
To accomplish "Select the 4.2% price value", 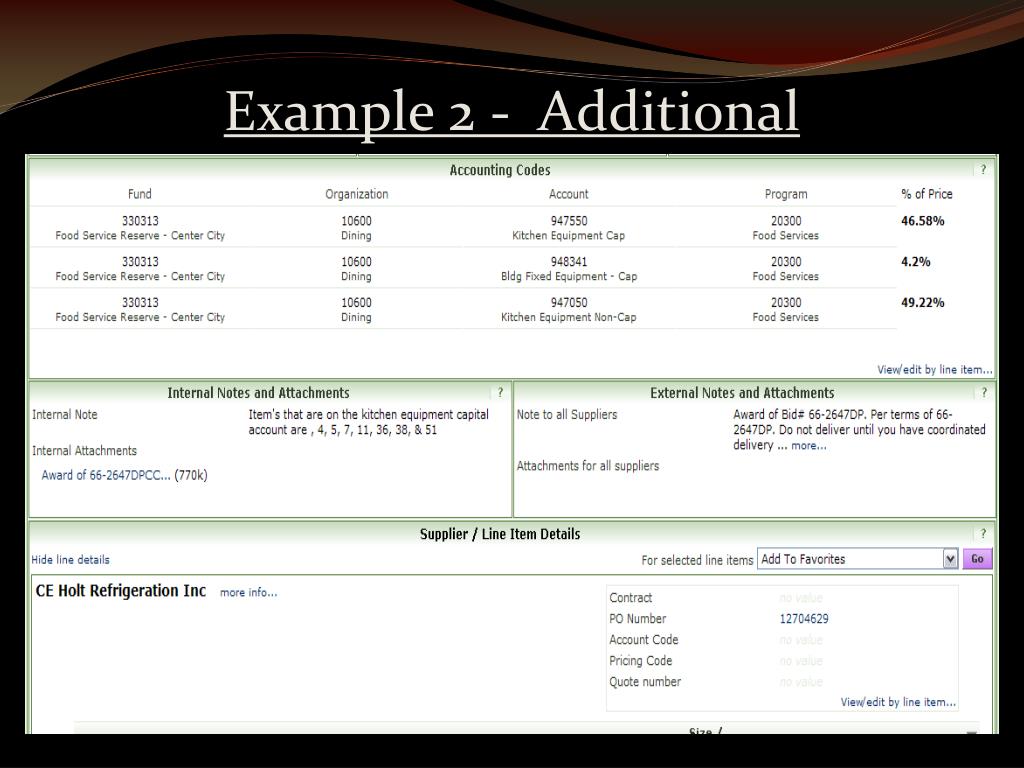I will point(916,262).
